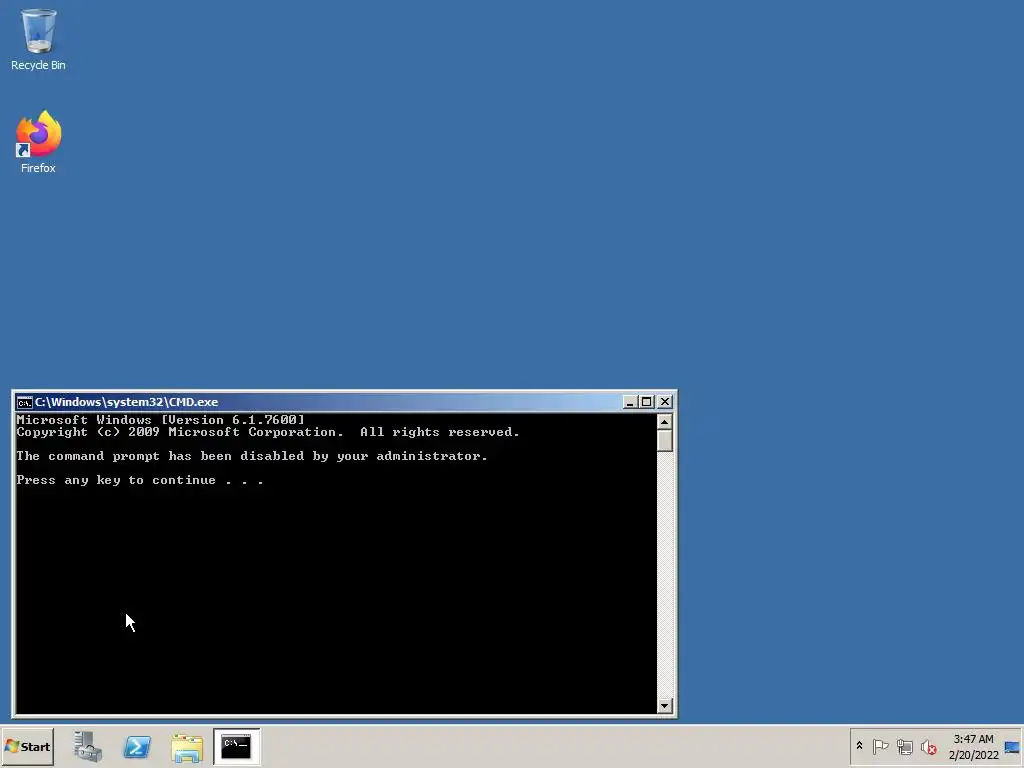Click the CMD scrollbar down arrow
Screen dimensions: 1024x768
[x=664, y=705]
